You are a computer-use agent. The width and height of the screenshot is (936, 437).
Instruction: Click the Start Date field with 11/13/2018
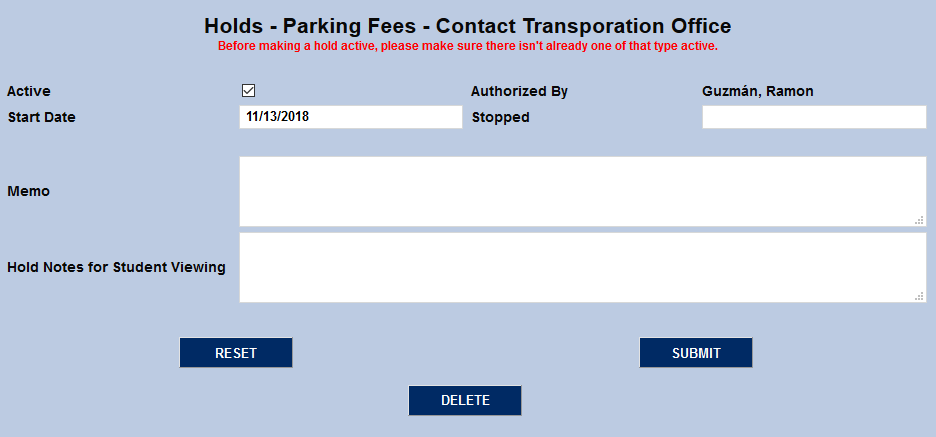click(x=350, y=117)
